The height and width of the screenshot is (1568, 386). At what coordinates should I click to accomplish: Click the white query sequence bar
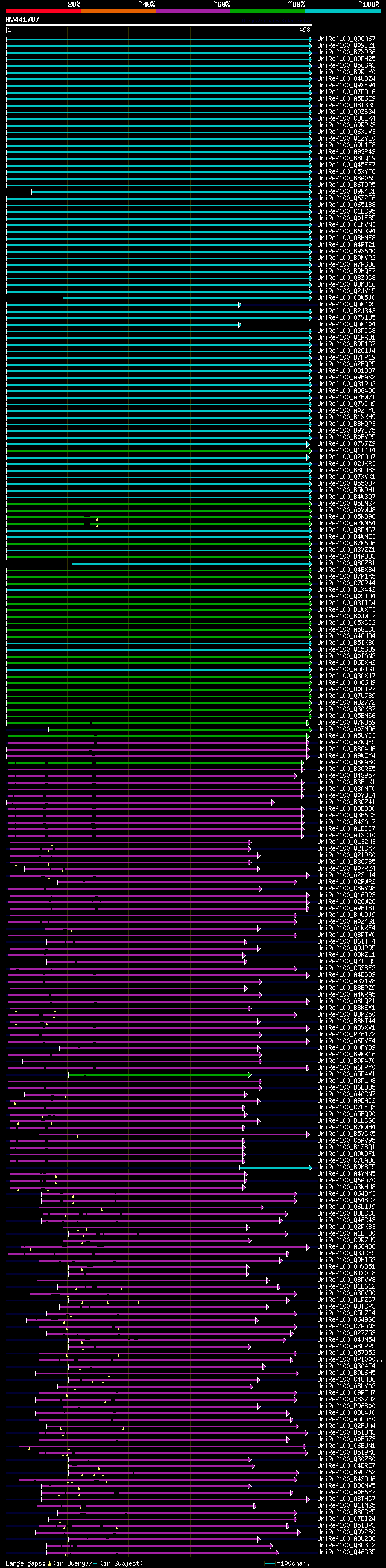159,25
